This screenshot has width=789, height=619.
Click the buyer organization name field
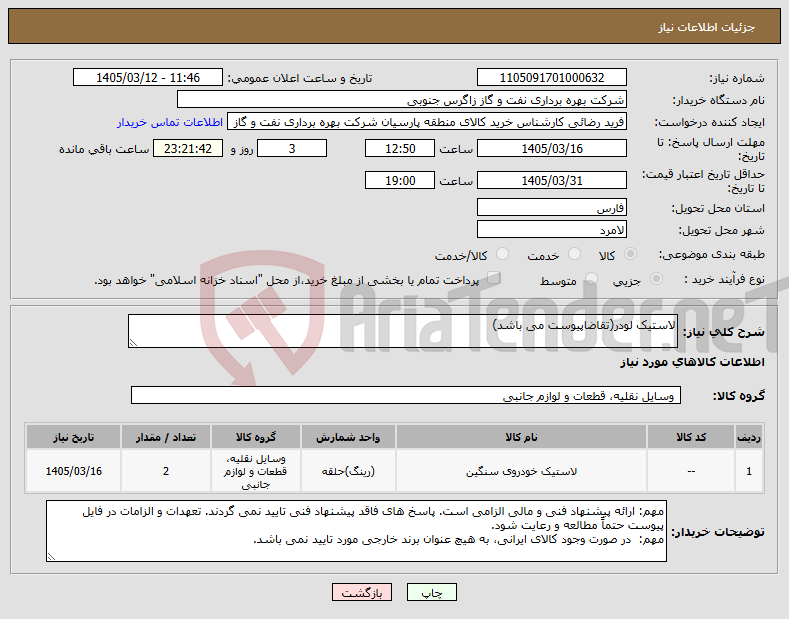point(402,100)
